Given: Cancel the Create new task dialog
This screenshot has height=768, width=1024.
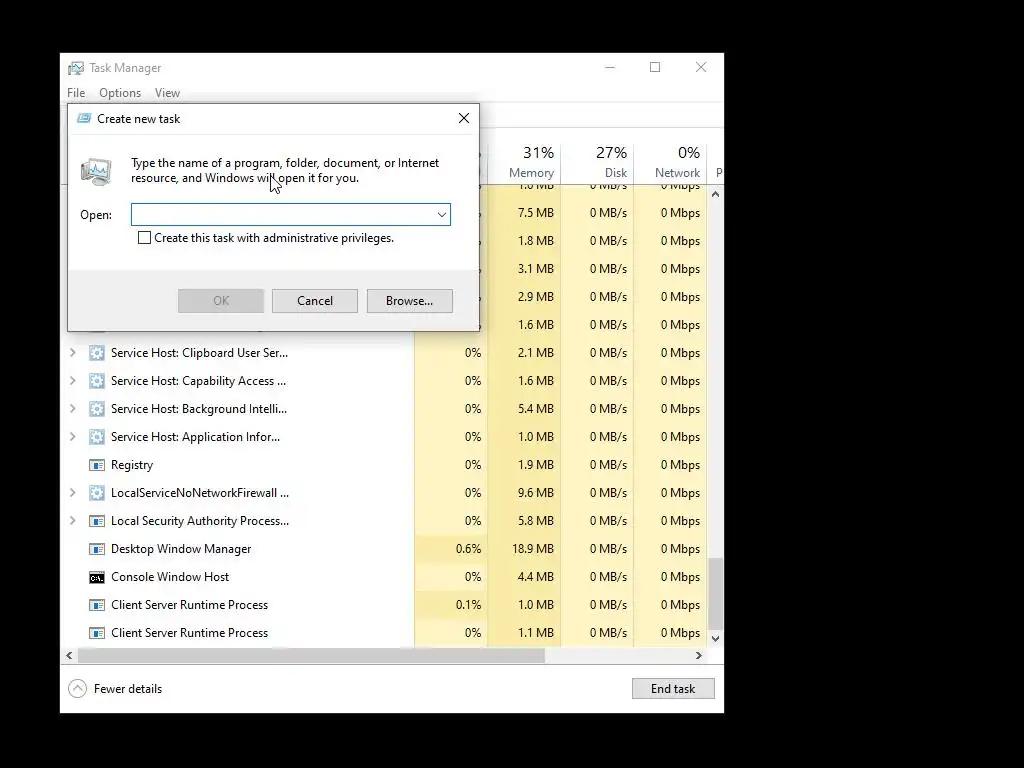Looking at the screenshot, I should [315, 301].
